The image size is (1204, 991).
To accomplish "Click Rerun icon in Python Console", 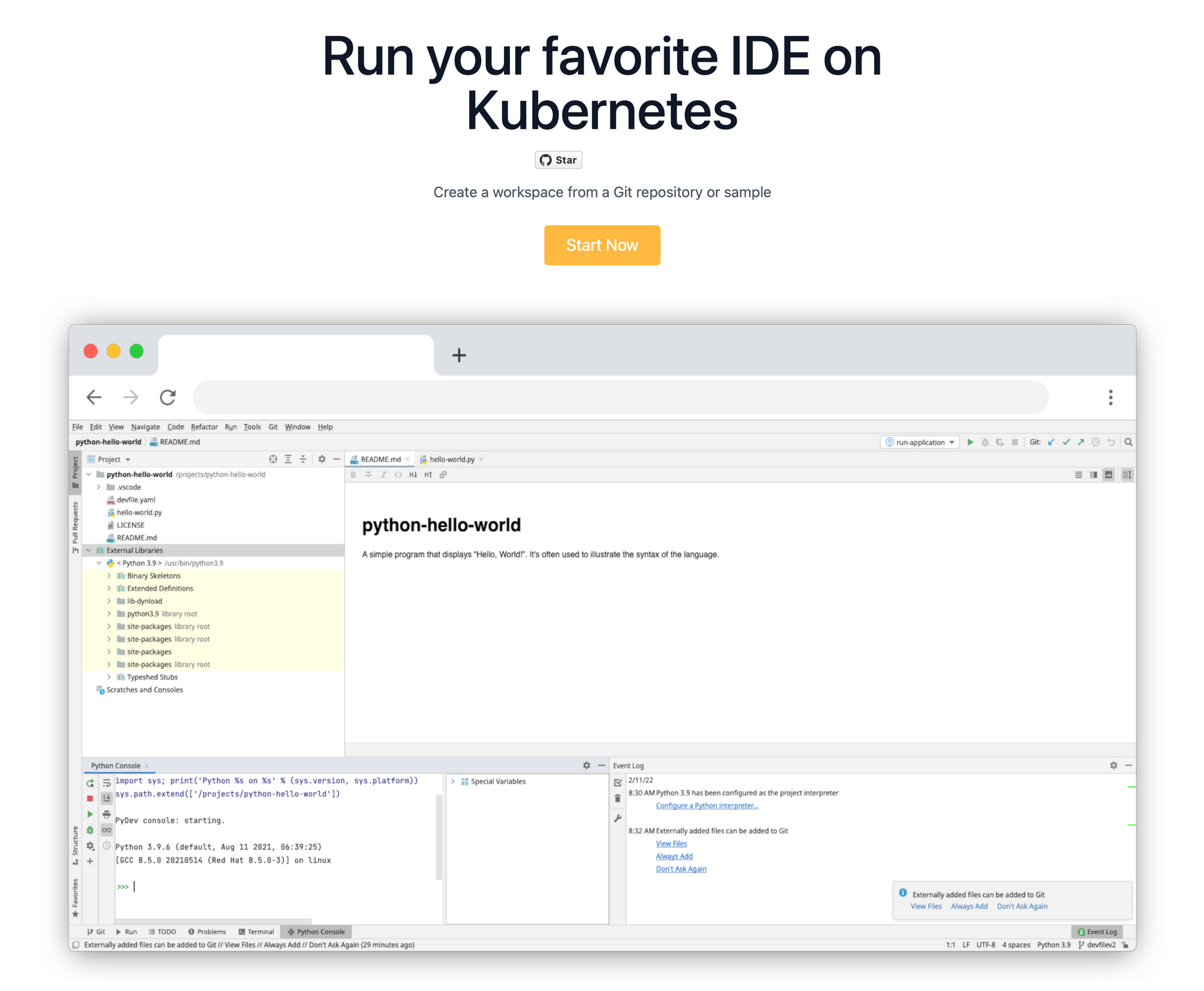I will tap(90, 783).
